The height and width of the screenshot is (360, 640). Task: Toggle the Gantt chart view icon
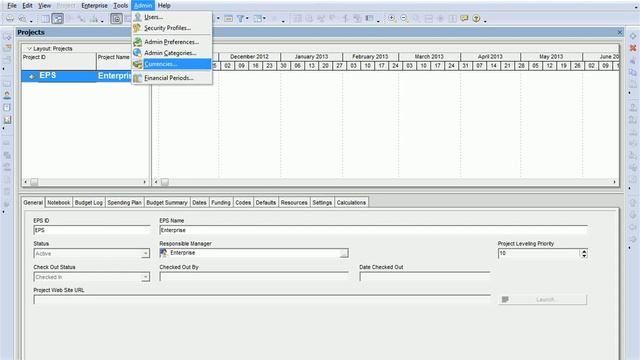pyautogui.click(x=58, y=18)
